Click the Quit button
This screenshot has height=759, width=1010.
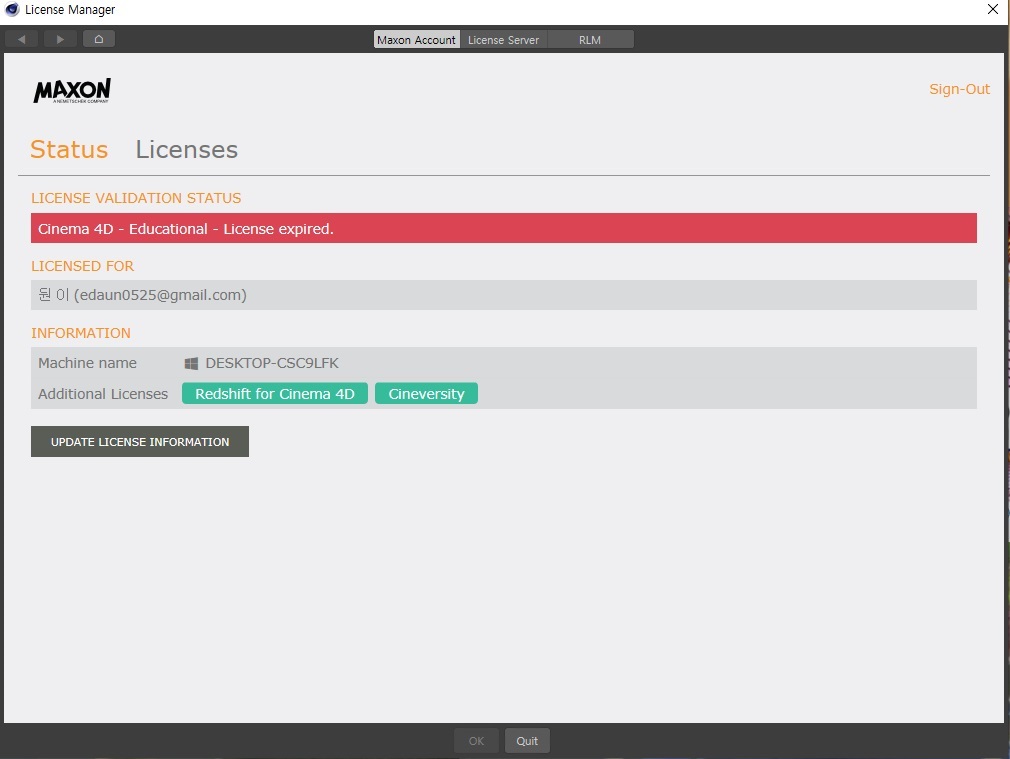point(527,741)
